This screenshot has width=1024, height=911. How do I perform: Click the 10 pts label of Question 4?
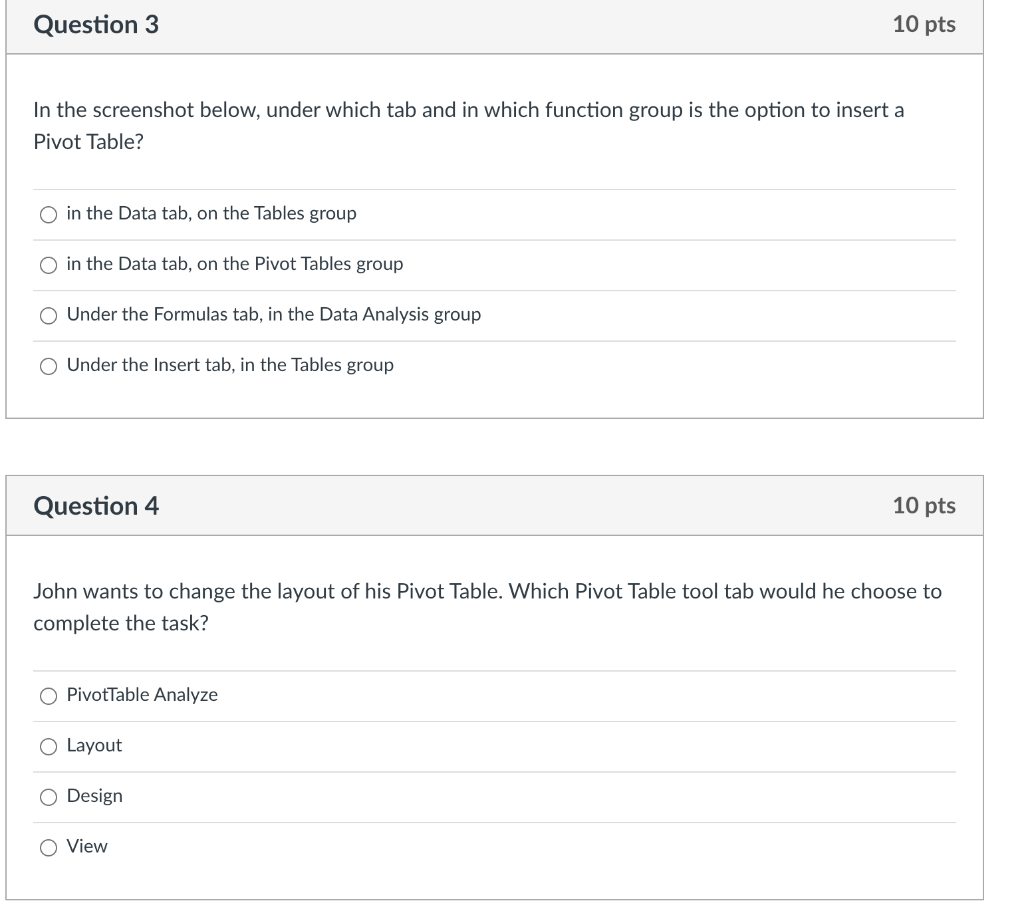[x=924, y=505]
